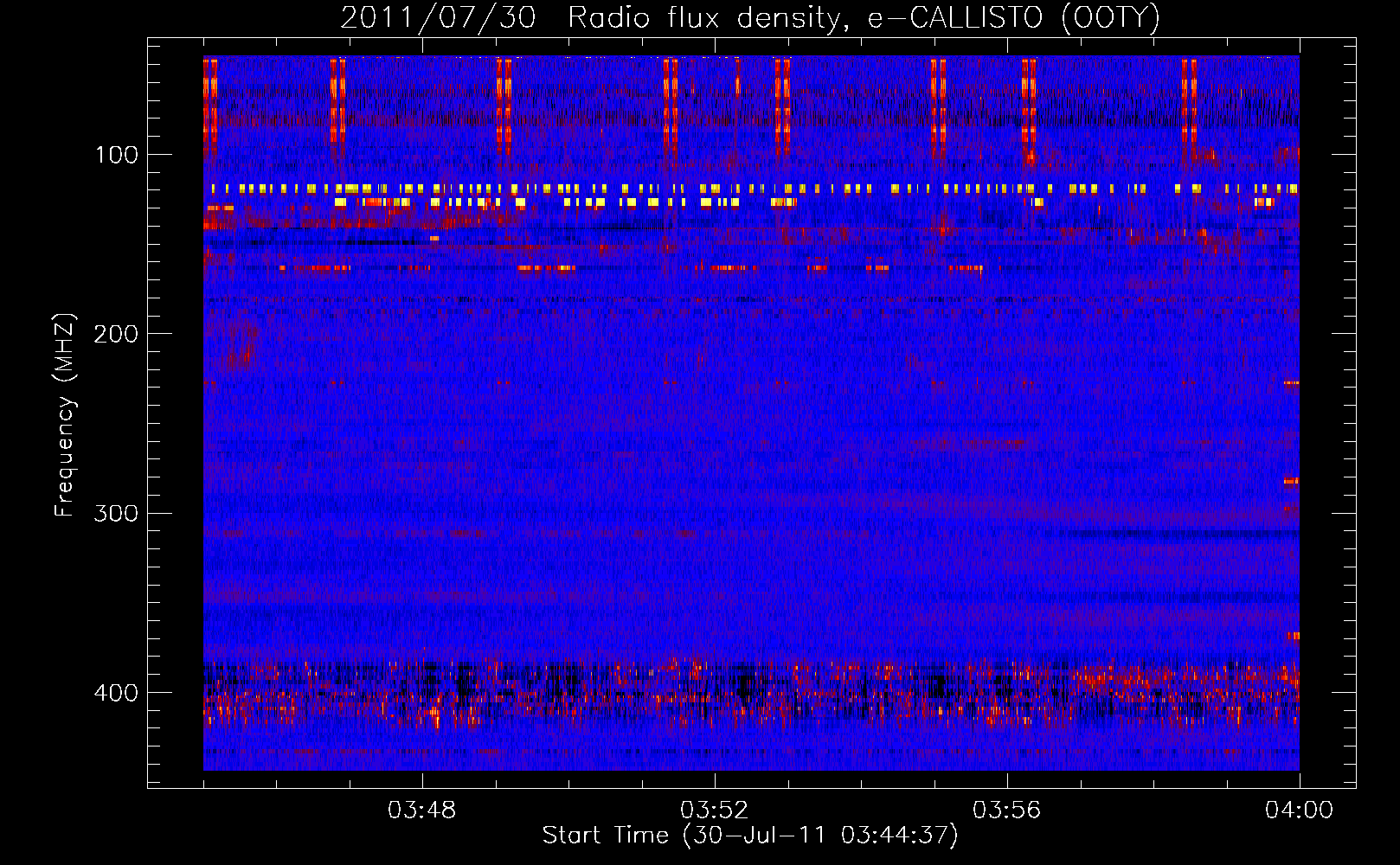Click the plot title "2011/07/30 Radio flux density, e-CALLISTO (OOTY)"
The height and width of the screenshot is (865, 1400).
click(750, 17)
